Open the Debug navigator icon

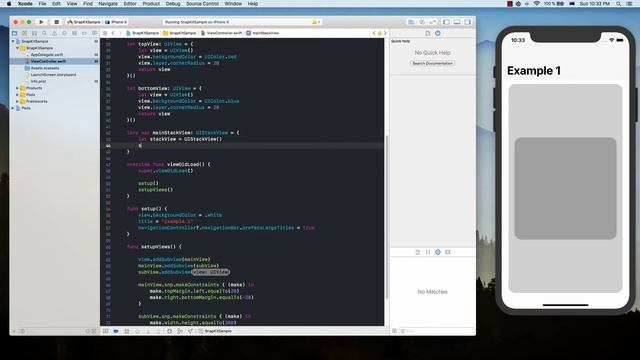[x=74, y=33]
